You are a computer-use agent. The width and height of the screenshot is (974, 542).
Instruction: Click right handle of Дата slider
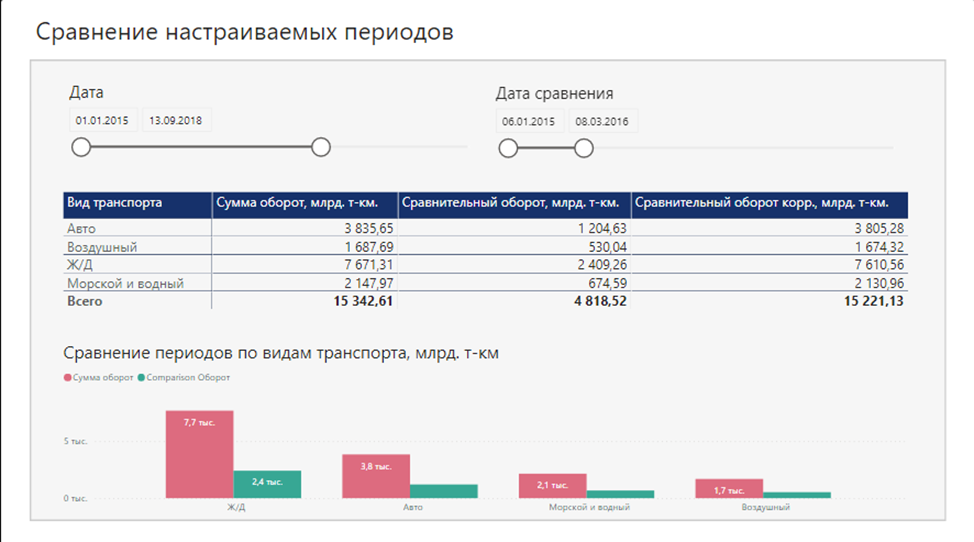click(321, 148)
